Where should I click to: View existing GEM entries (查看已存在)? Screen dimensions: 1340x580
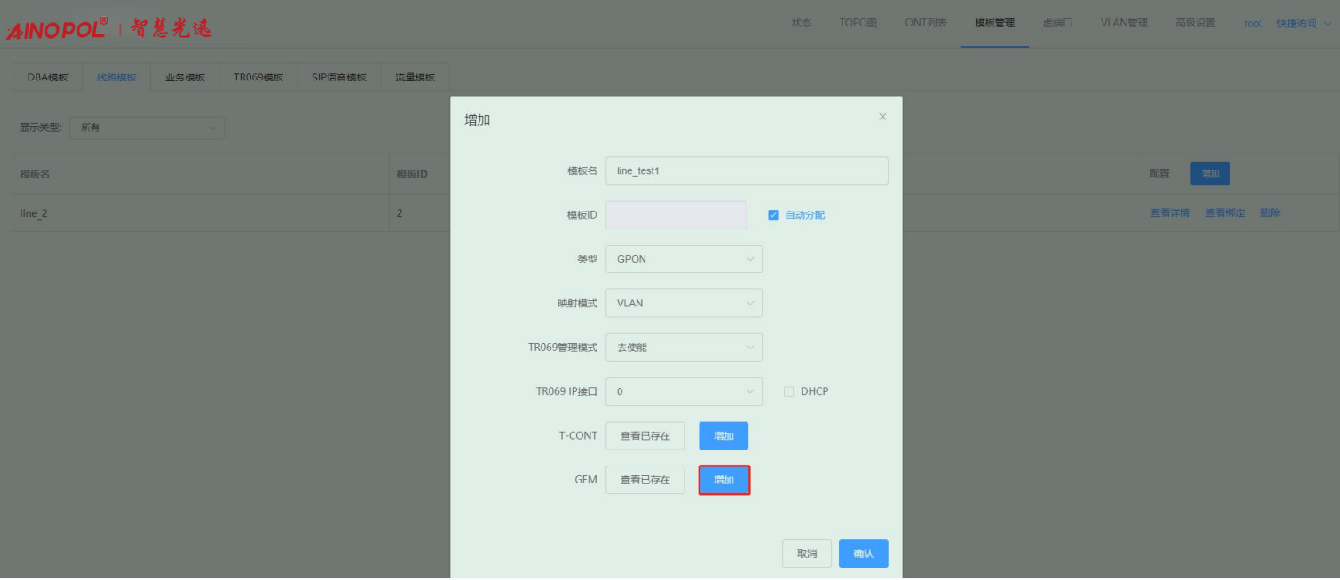click(x=645, y=480)
